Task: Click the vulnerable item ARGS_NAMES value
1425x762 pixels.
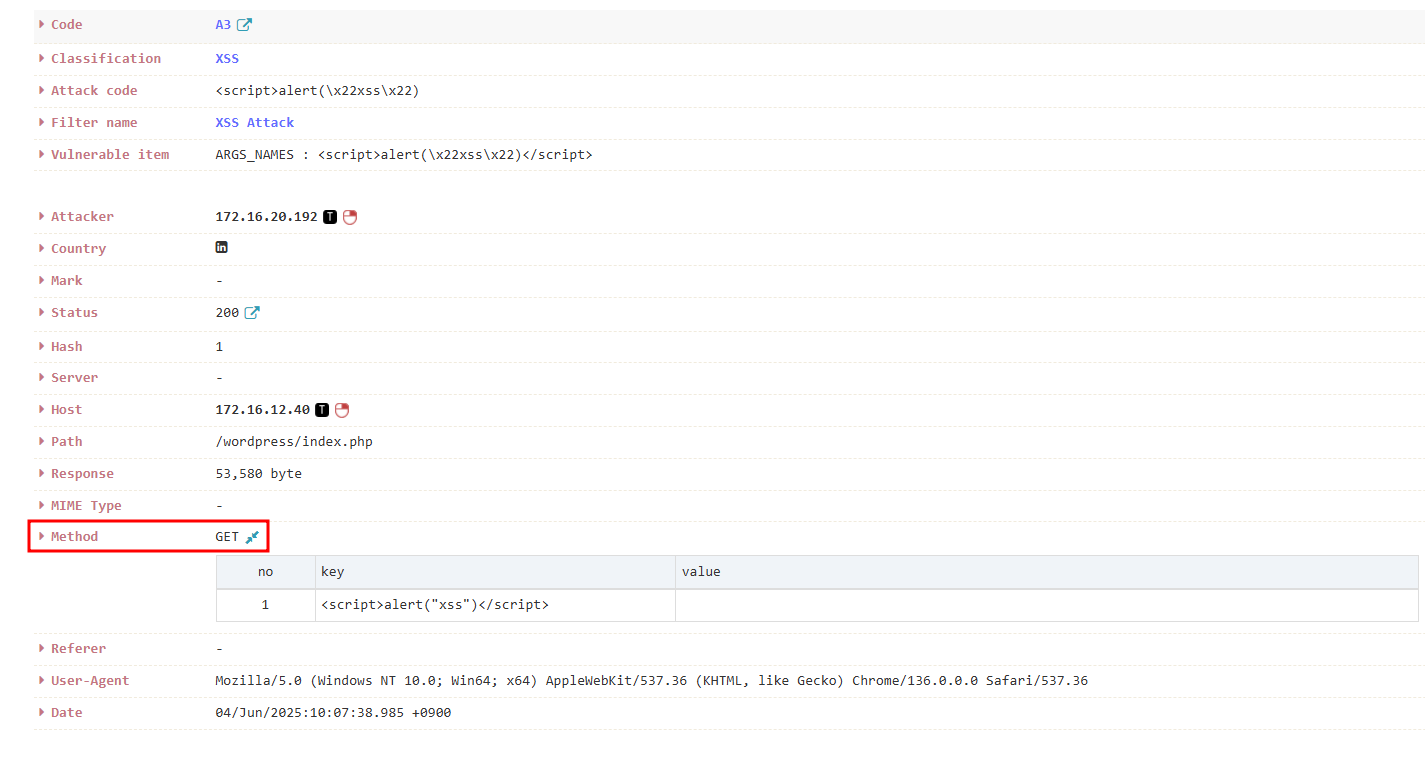Action: 404,155
